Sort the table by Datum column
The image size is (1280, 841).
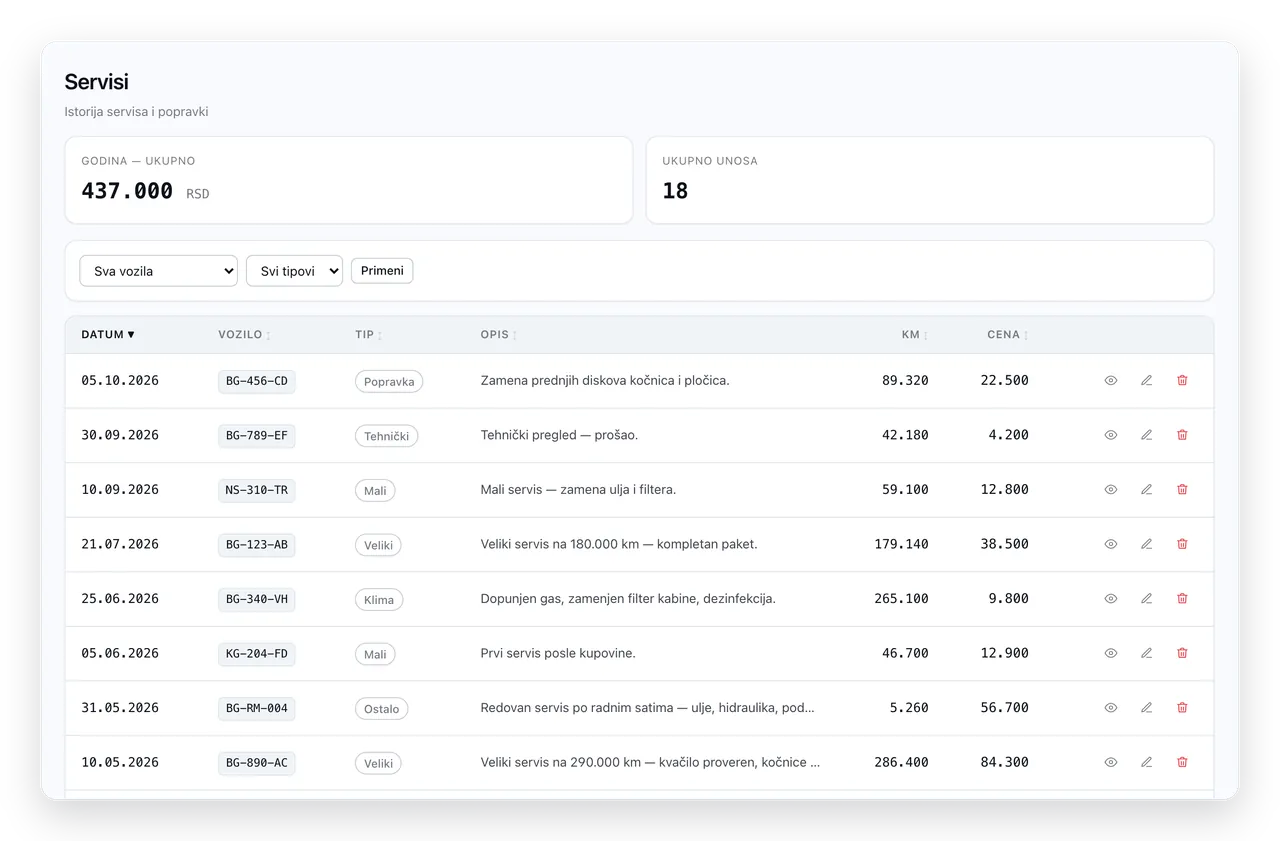pyautogui.click(x=108, y=335)
